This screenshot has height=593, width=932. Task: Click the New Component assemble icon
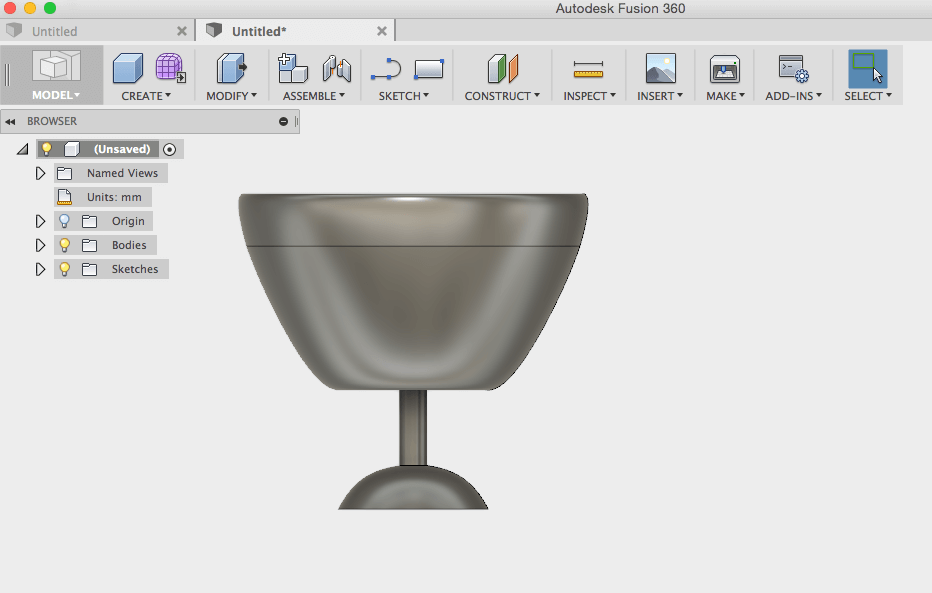(x=292, y=68)
